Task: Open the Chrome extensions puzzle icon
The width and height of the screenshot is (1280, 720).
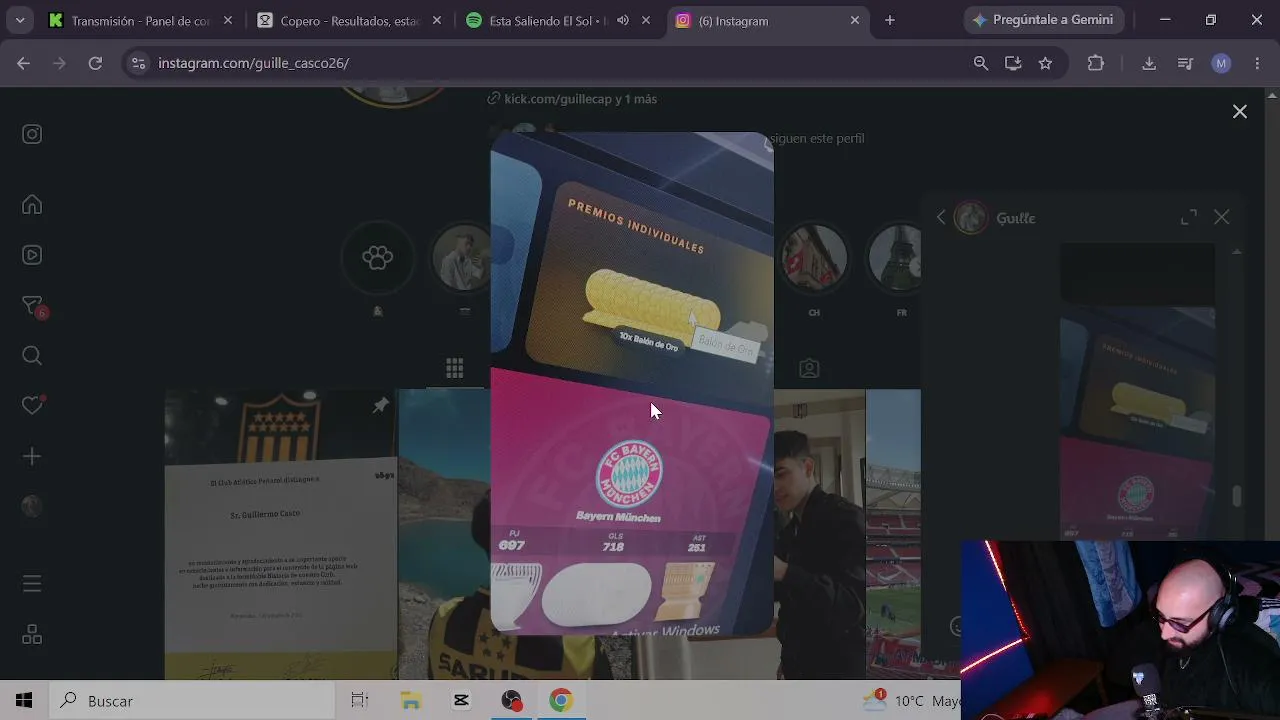Action: 1096,63
